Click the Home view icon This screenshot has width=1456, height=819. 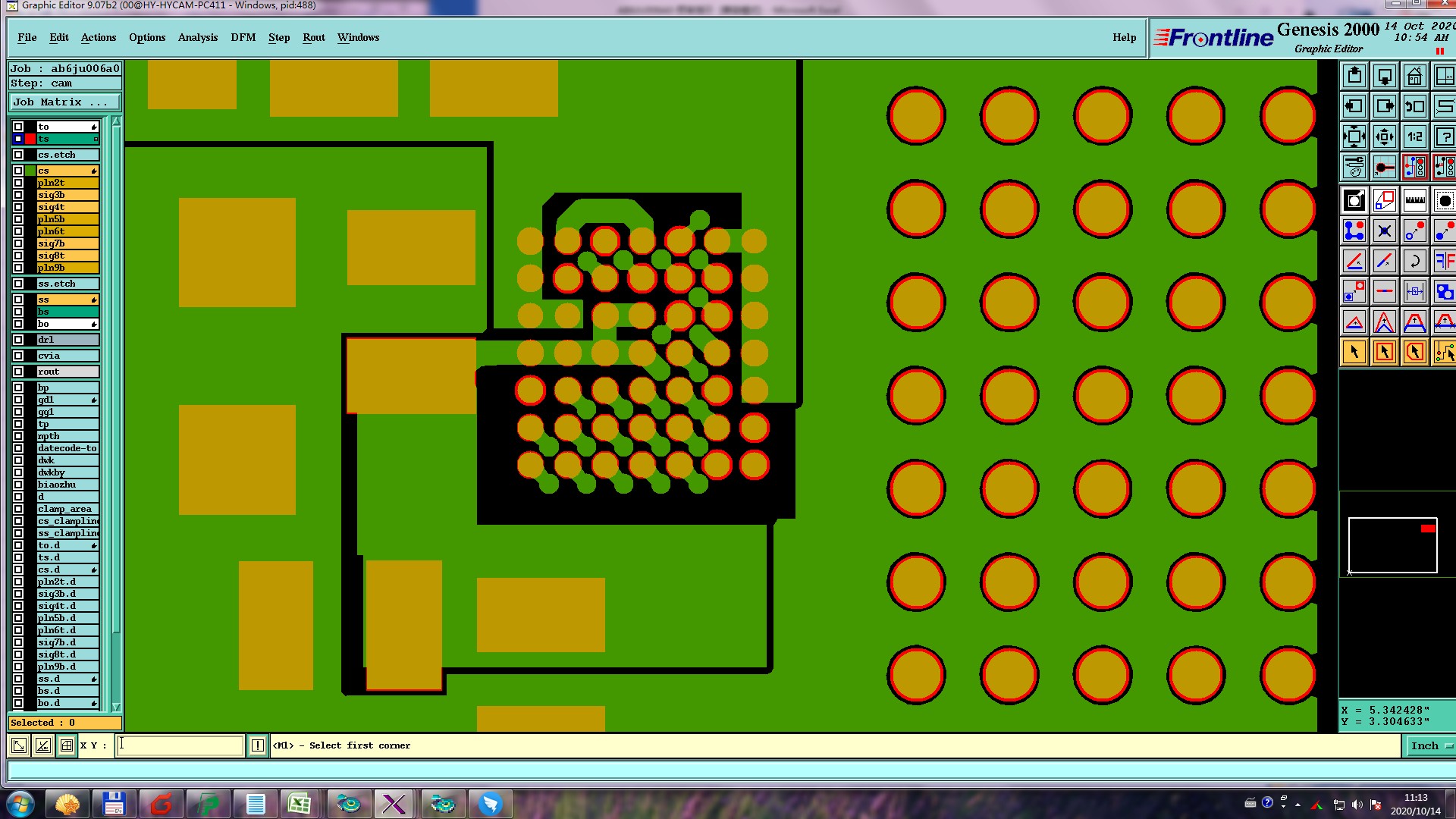[1414, 77]
